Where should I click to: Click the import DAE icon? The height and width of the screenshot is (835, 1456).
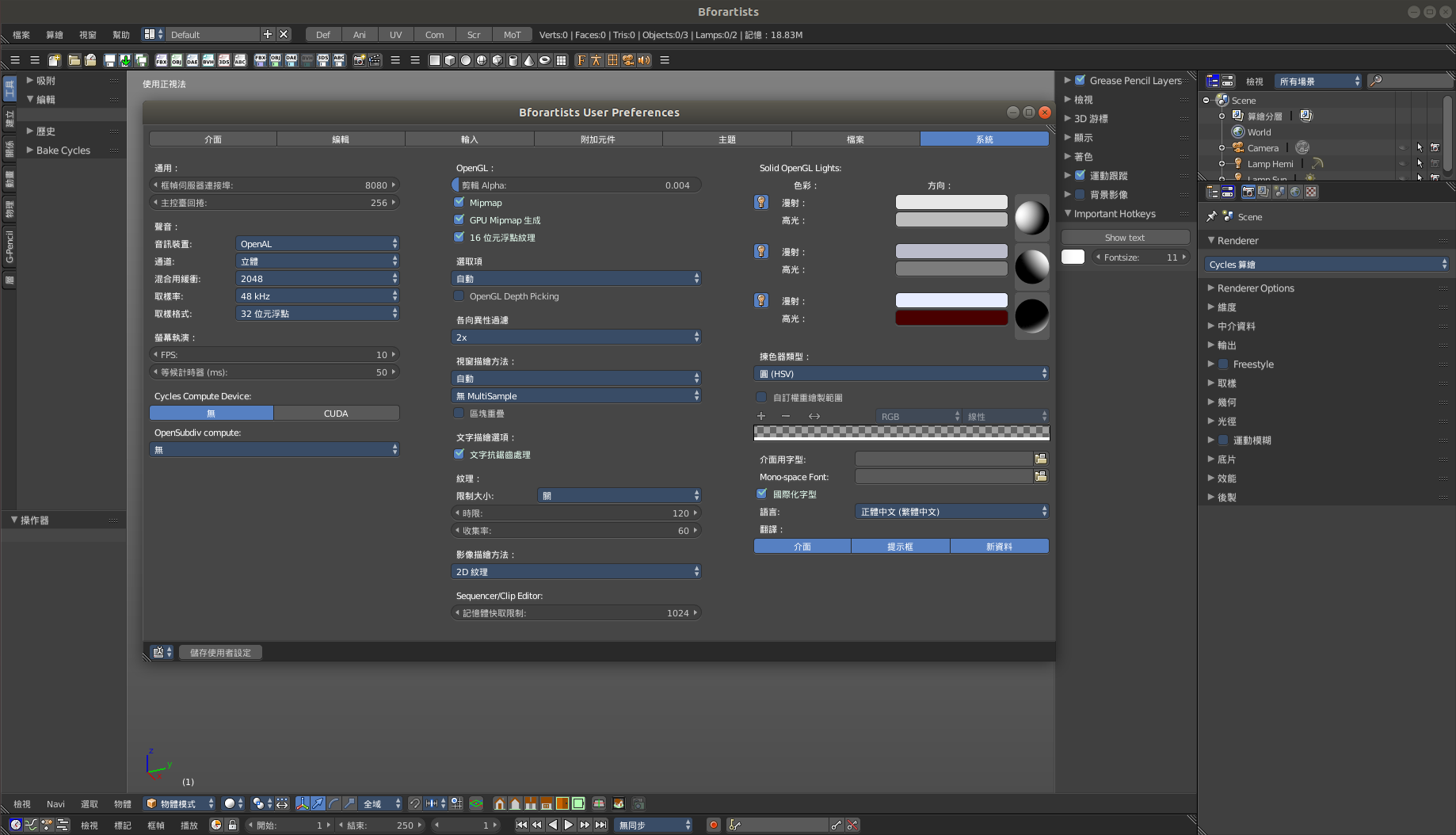pyautogui.click(x=192, y=60)
